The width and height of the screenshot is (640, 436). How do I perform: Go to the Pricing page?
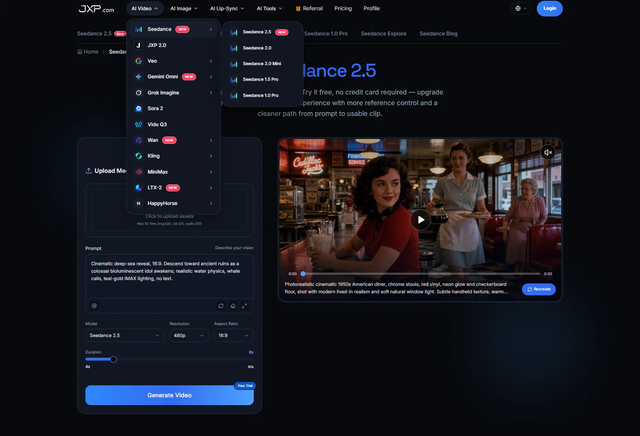(343, 9)
